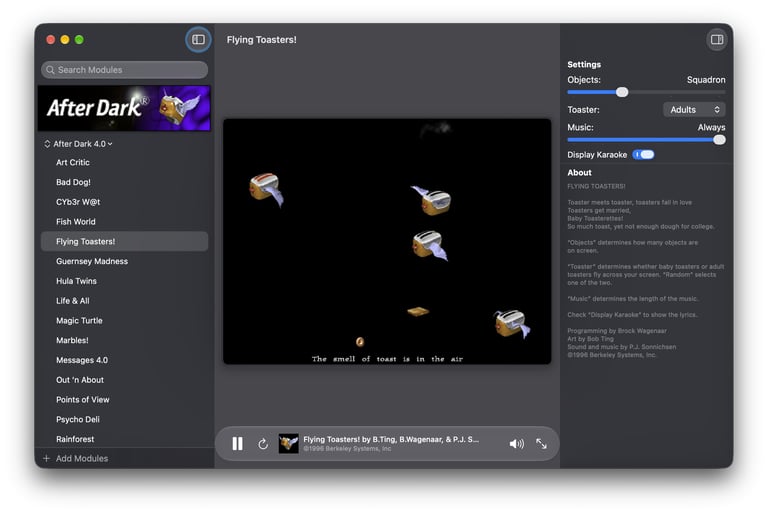Click the green zoom window button
Viewport: 768px width, 514px height.
pyautogui.click(x=79, y=40)
